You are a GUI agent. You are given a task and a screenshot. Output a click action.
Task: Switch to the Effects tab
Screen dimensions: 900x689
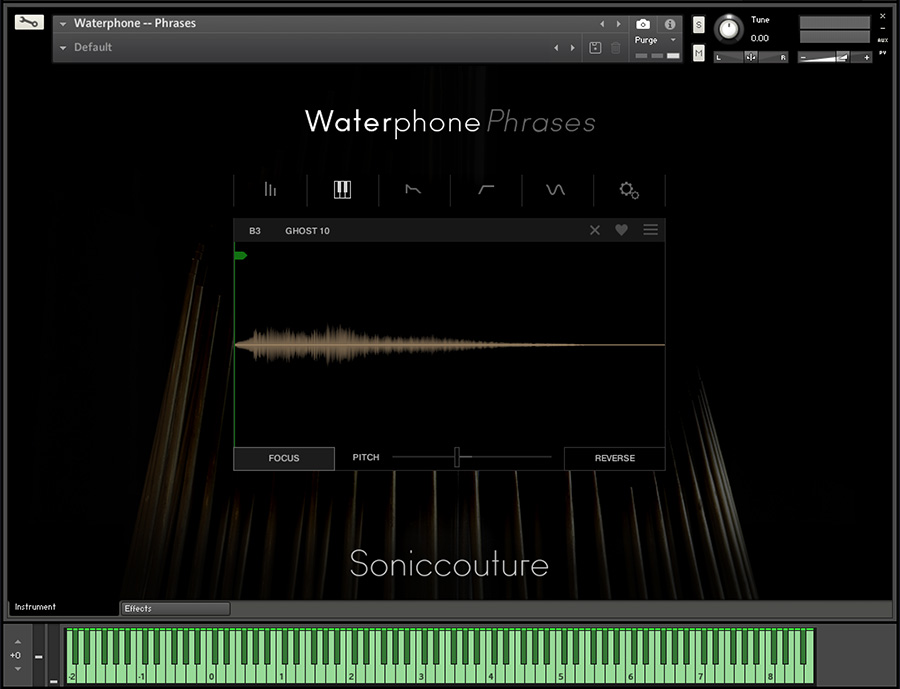175,609
